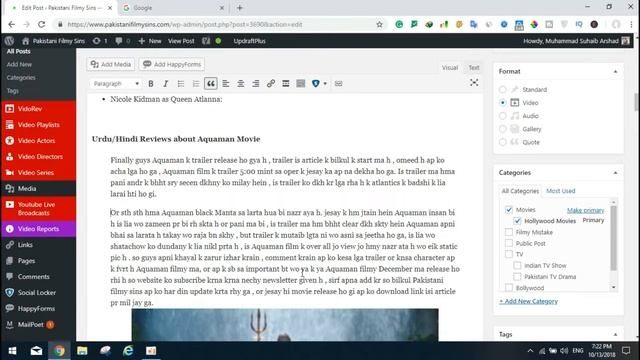Open the WordPress logo menu
Screen dimensions: 640x360
(9, 41)
